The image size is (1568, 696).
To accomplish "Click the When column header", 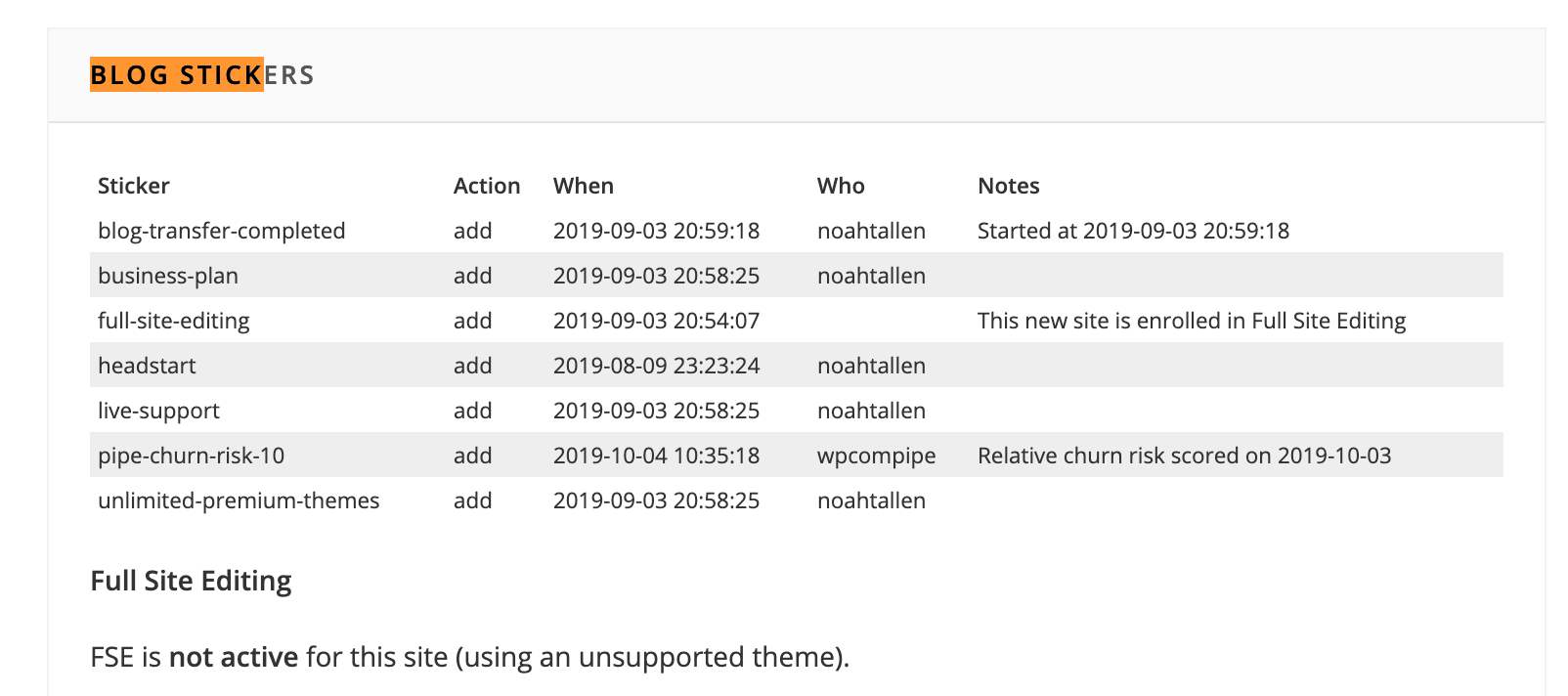I will pos(584,186).
